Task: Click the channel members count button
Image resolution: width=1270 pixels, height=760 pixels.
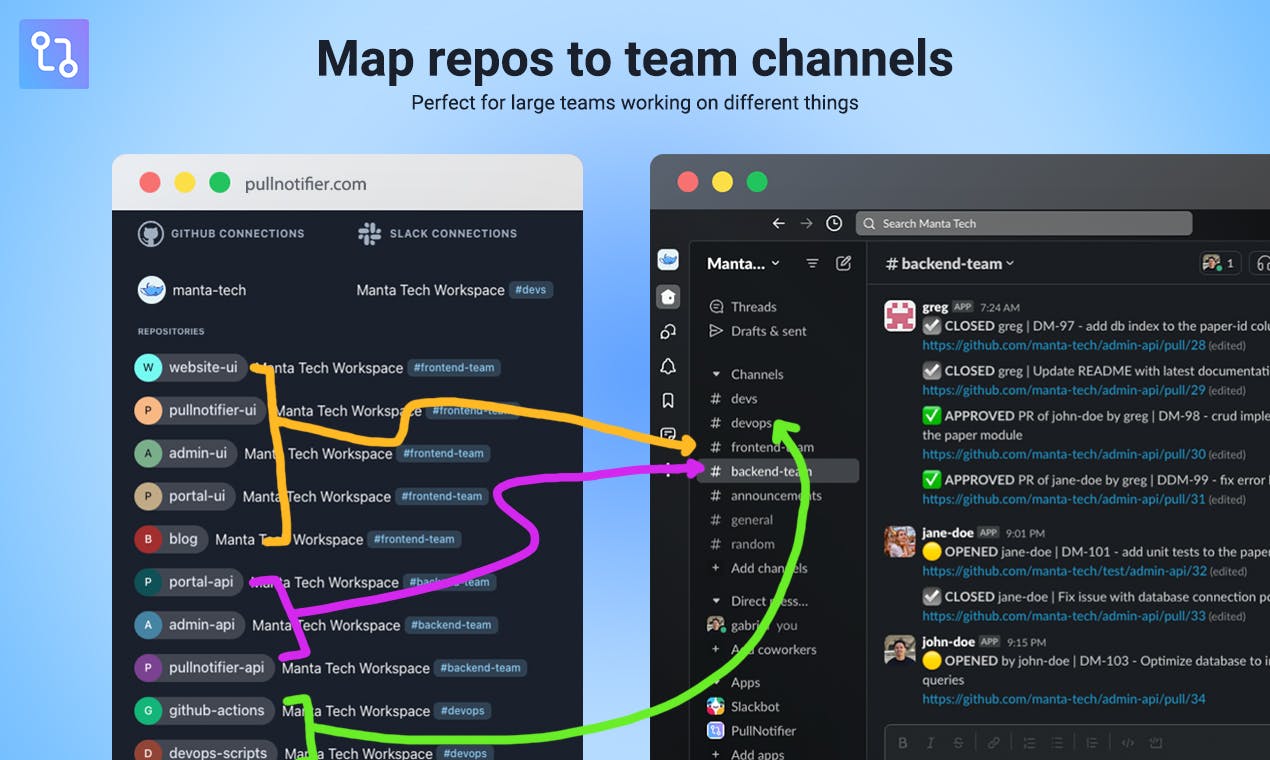Action: click(x=1220, y=263)
